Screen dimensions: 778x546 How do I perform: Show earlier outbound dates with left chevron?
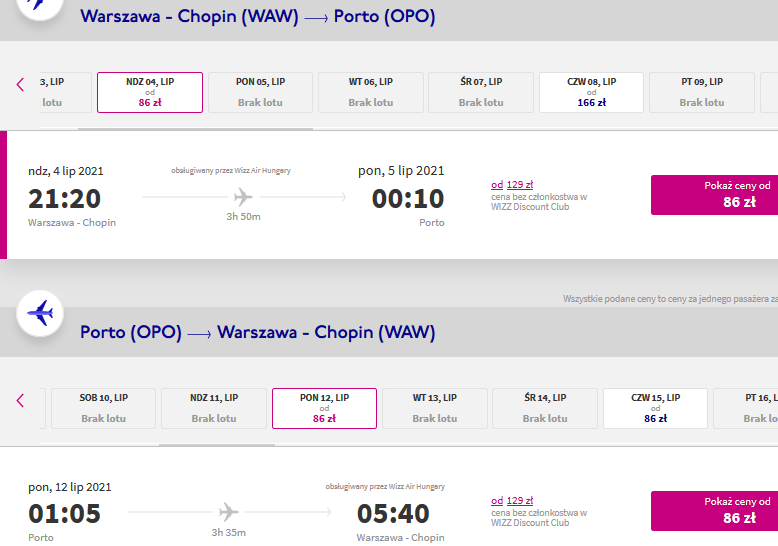[x=20, y=84]
